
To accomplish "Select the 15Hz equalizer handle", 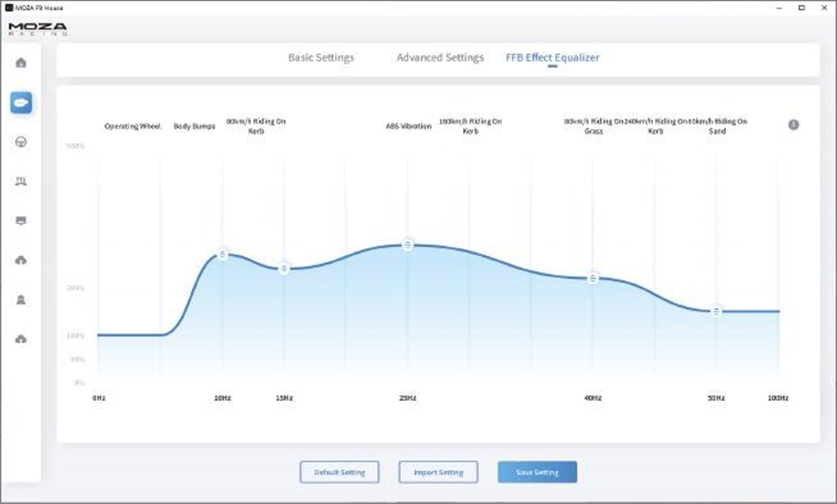I will pos(285,269).
